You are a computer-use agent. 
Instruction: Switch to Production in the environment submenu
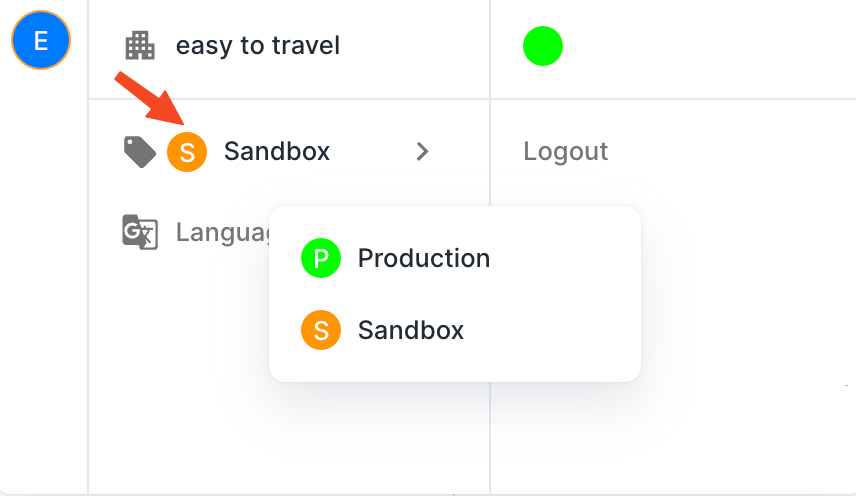pyautogui.click(x=424, y=259)
